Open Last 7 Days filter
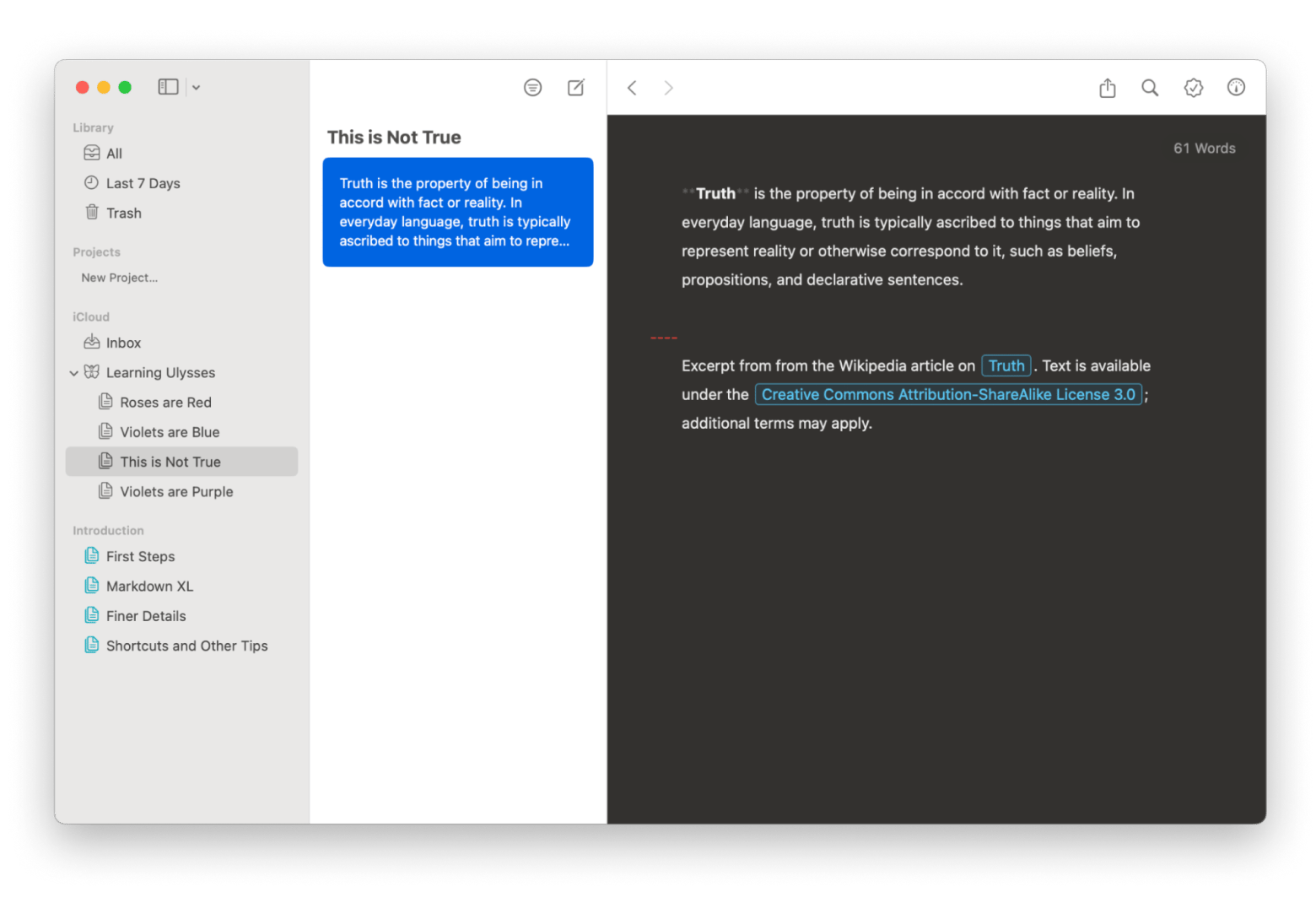This screenshot has width=1316, height=903. pos(143,183)
